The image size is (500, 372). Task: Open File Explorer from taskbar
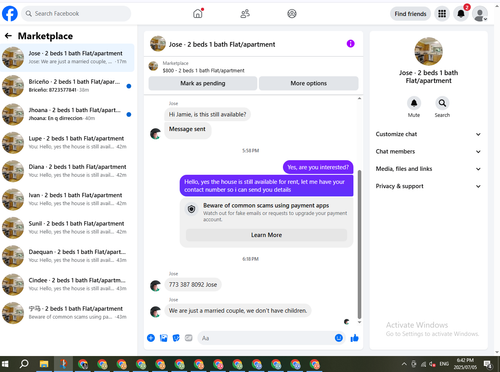pyautogui.click(x=44, y=364)
